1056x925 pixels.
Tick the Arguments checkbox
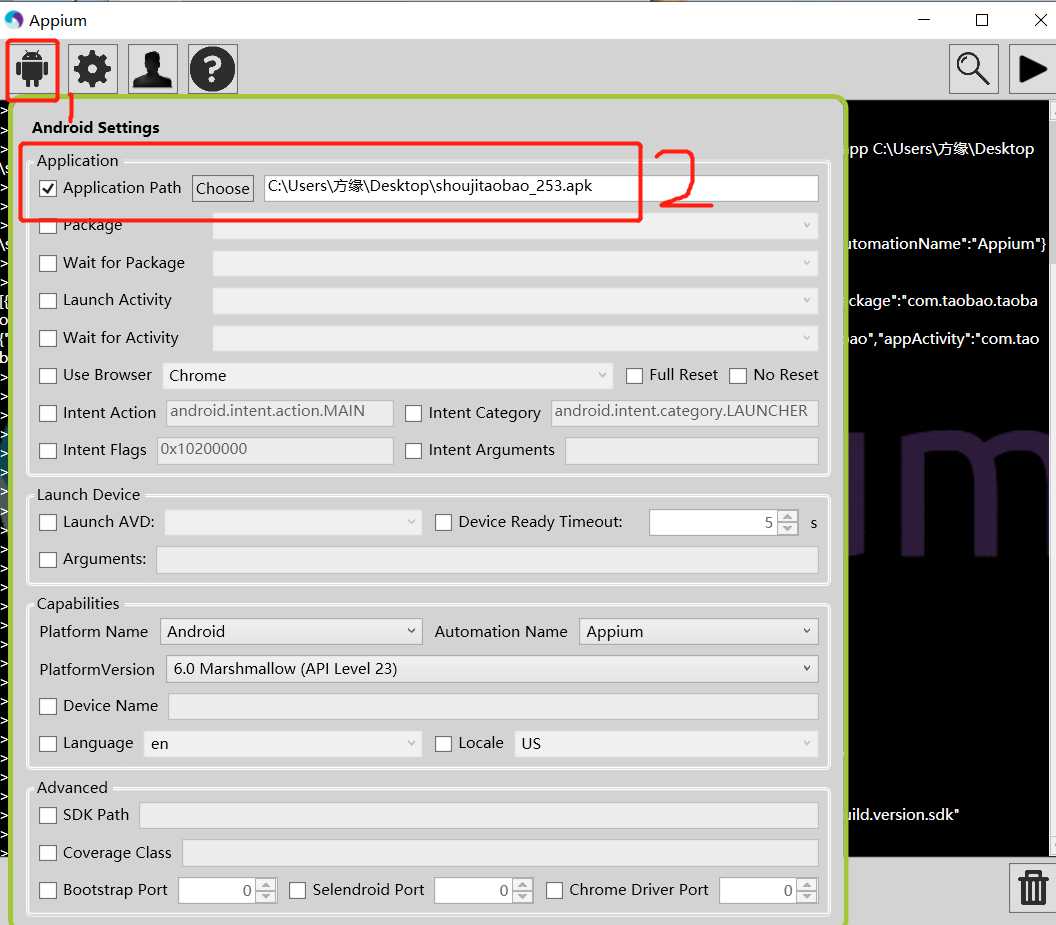point(48,560)
